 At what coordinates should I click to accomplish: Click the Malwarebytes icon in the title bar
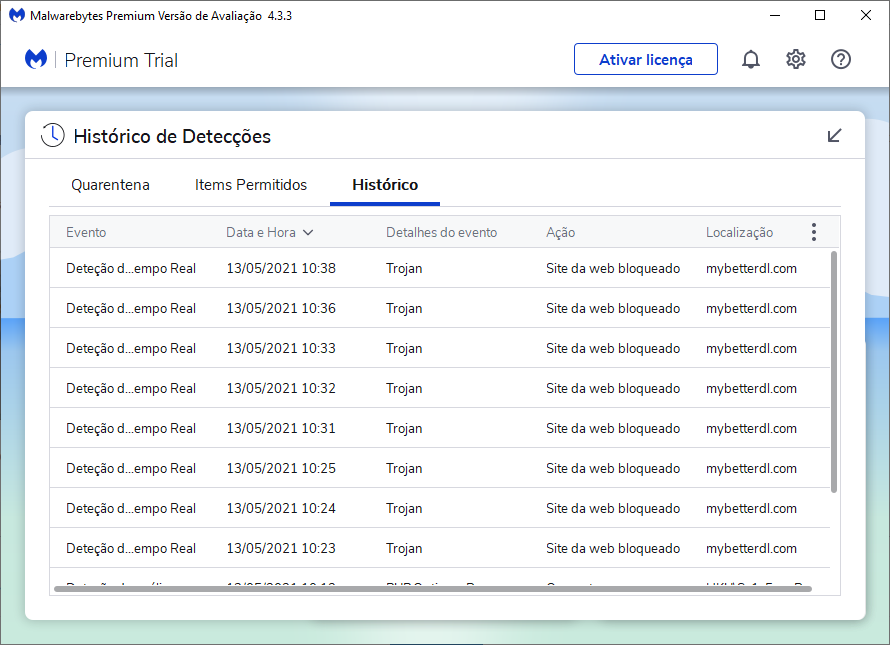(x=16, y=15)
